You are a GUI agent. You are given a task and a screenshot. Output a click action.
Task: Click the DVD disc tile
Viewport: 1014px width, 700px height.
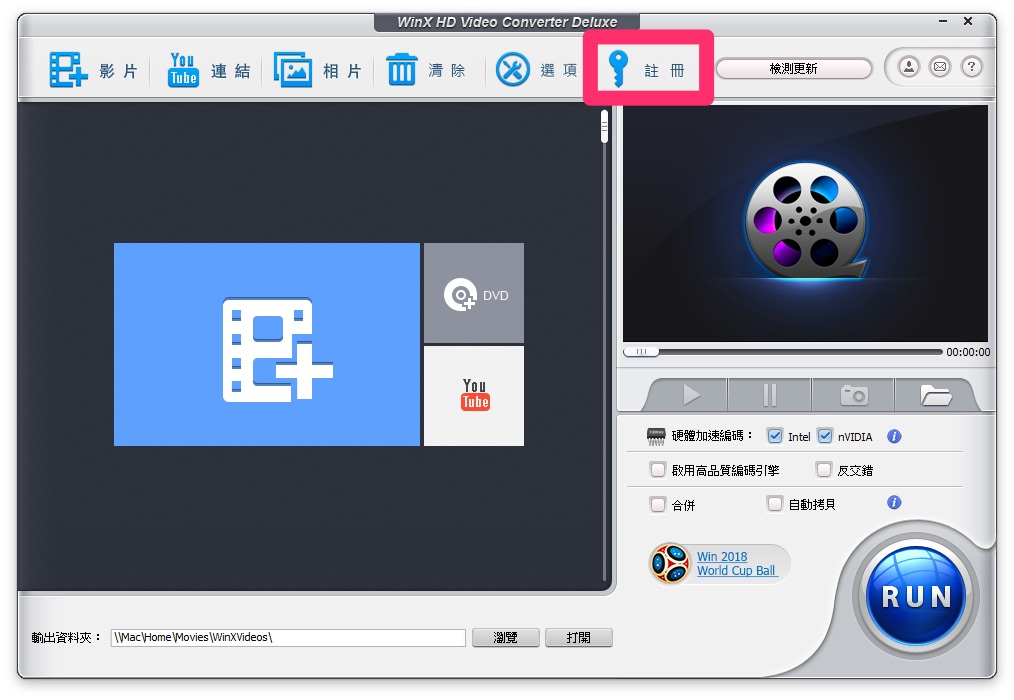coord(474,293)
